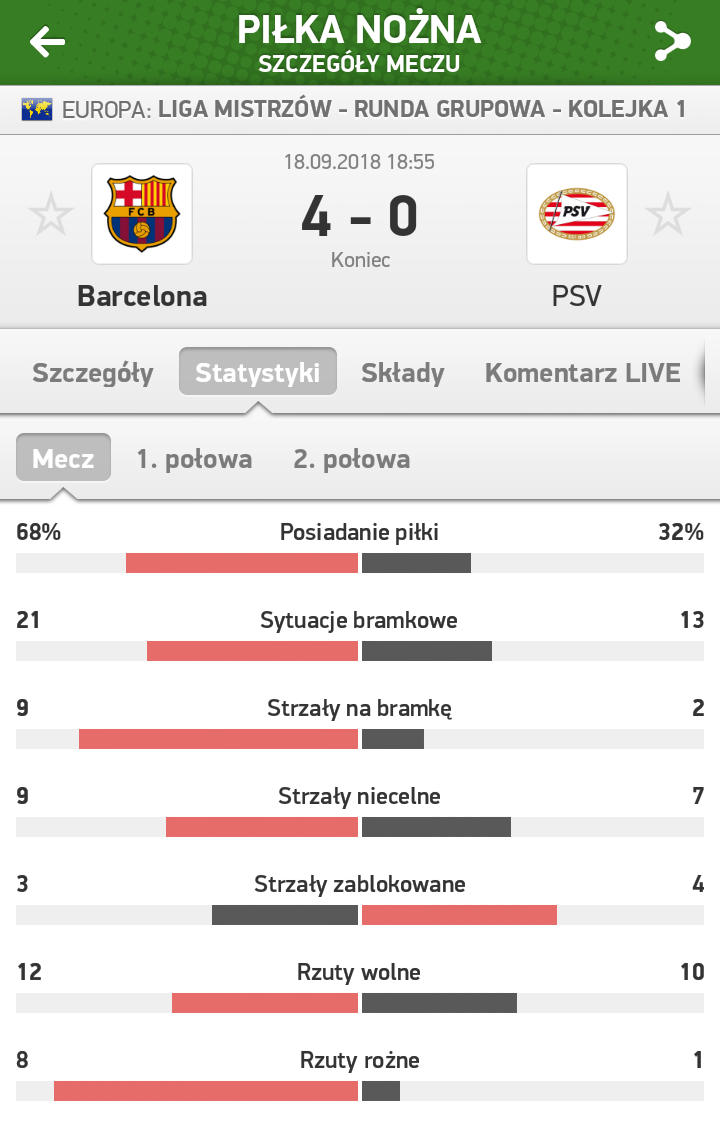720x1125 pixels.
Task: Click the Rzuty rożne stat bar
Action: click(x=360, y=1091)
